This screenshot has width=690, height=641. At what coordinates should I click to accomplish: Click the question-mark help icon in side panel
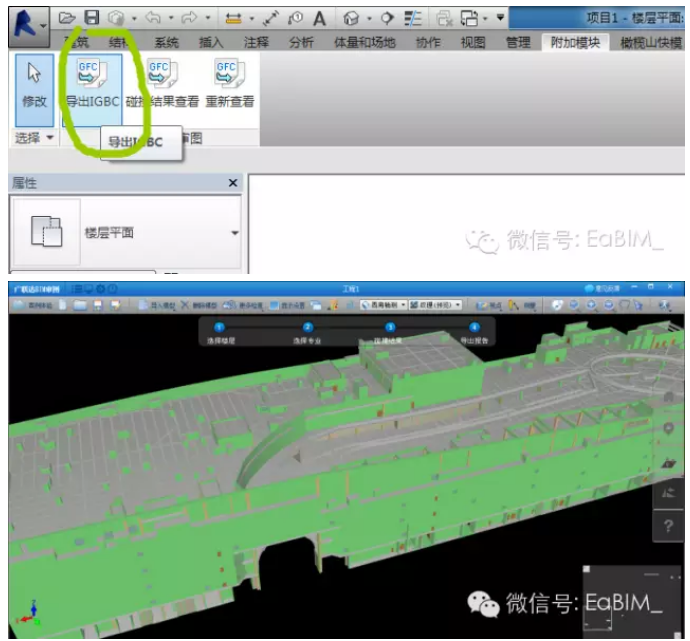click(x=668, y=526)
